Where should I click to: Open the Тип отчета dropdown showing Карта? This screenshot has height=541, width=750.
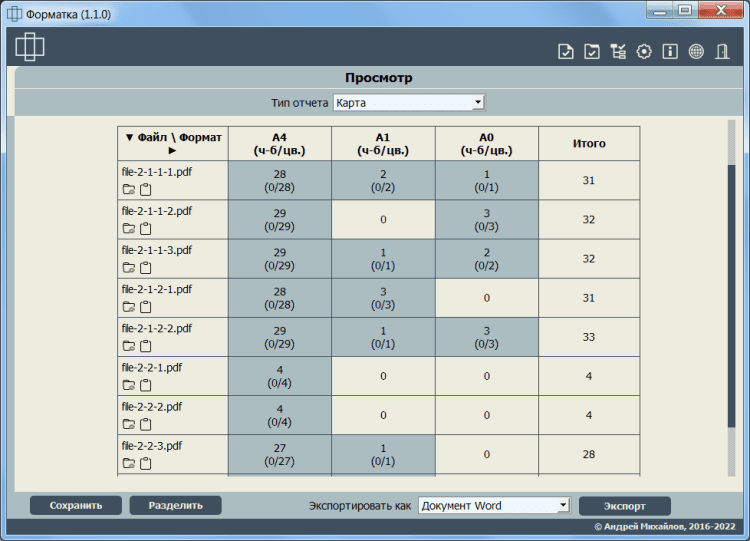[409, 102]
